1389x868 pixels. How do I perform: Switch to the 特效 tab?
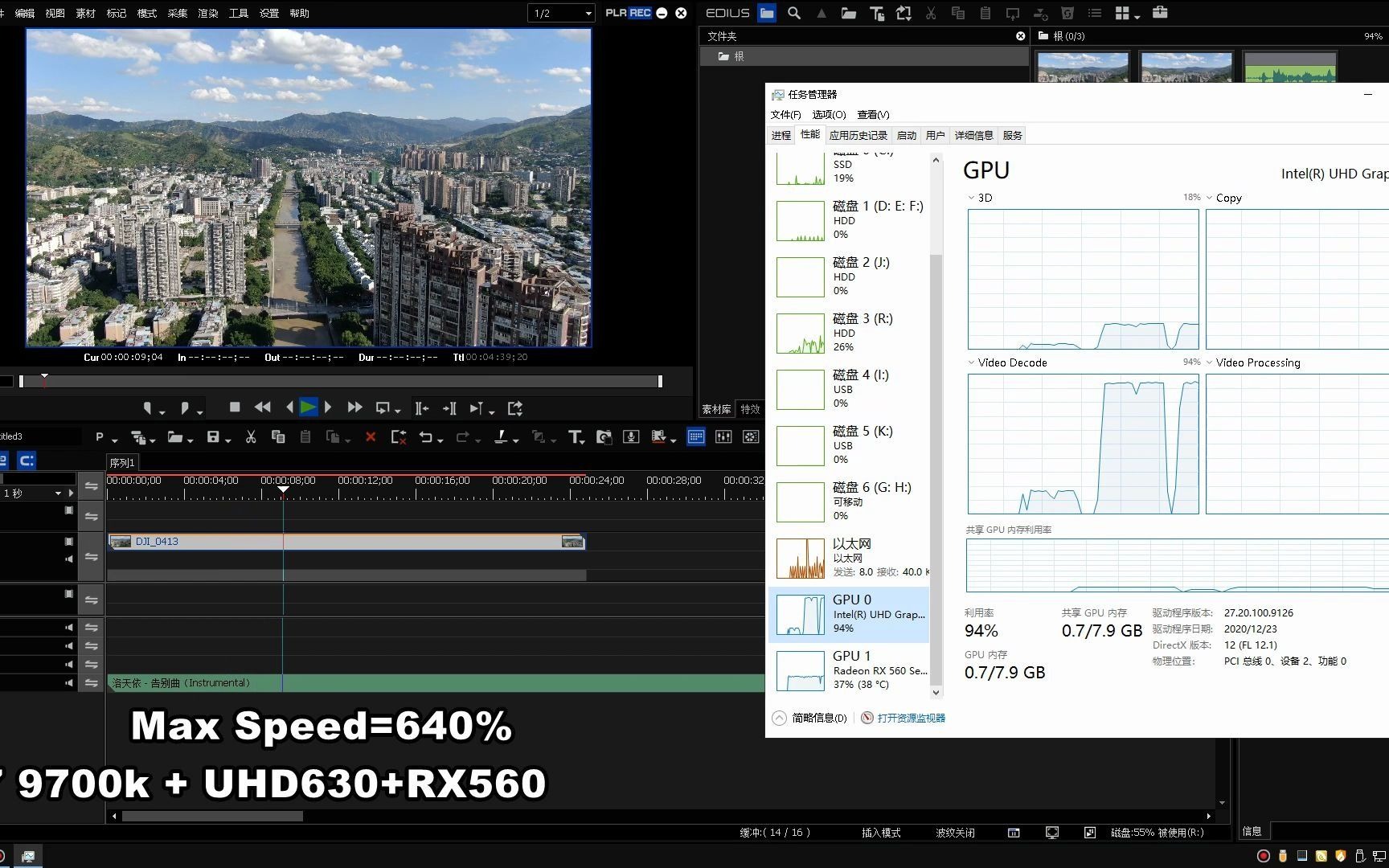tap(750, 409)
